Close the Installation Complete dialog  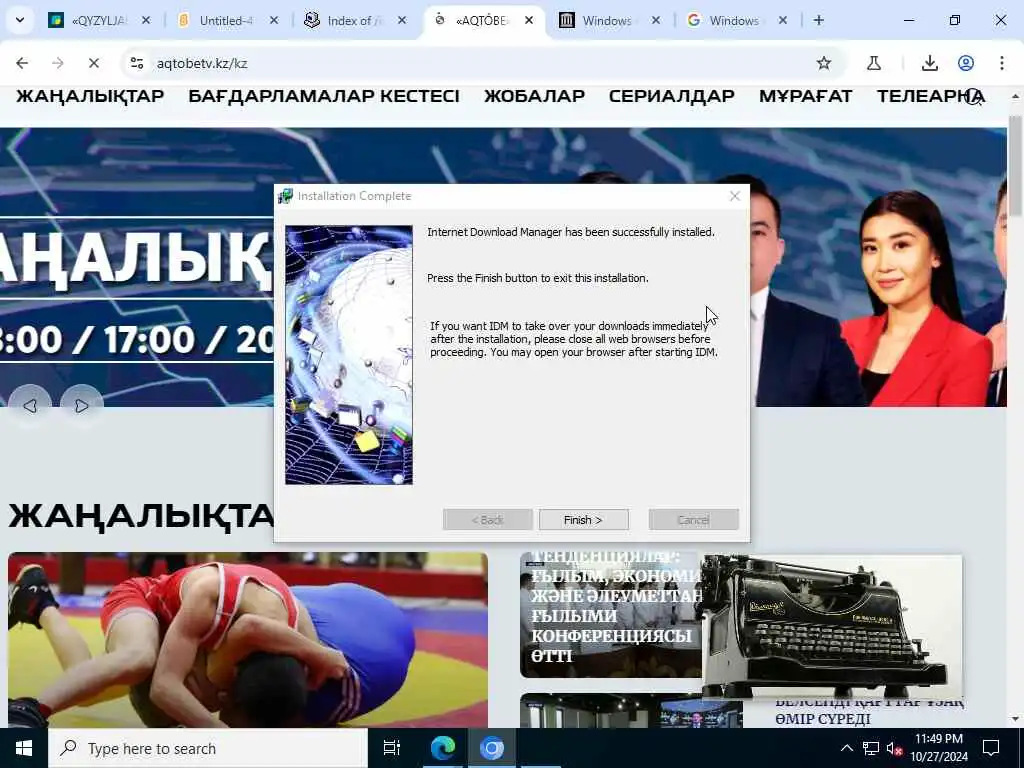[735, 196]
